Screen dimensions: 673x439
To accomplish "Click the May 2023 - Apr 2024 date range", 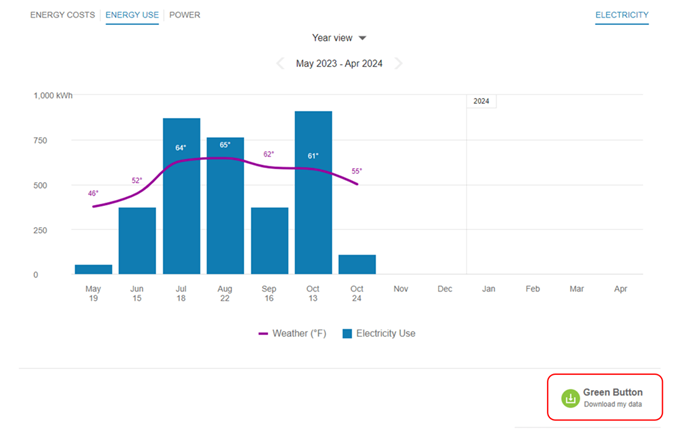I will pos(339,63).
